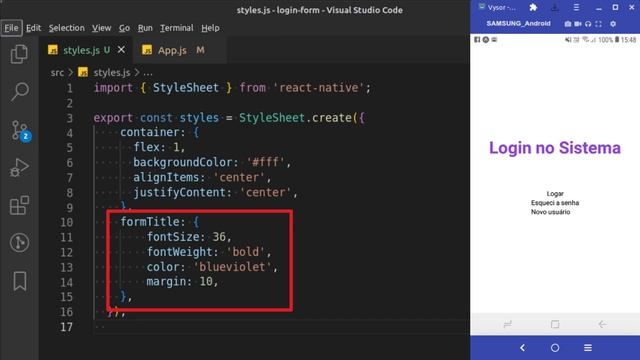Take a screenshot with Vysor camera icon
Viewport: 640px width, 360px height.
point(568,24)
